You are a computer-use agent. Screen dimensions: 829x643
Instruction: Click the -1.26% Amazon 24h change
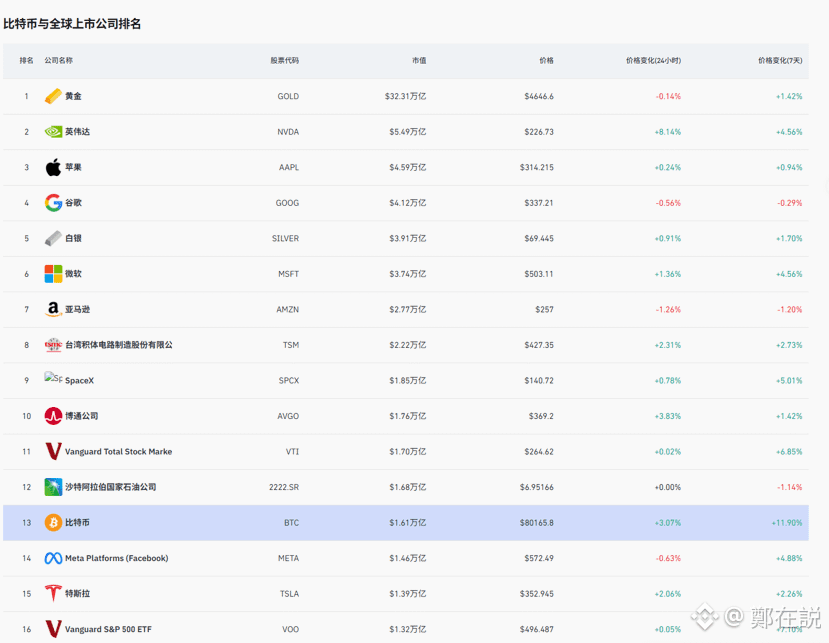tap(668, 309)
